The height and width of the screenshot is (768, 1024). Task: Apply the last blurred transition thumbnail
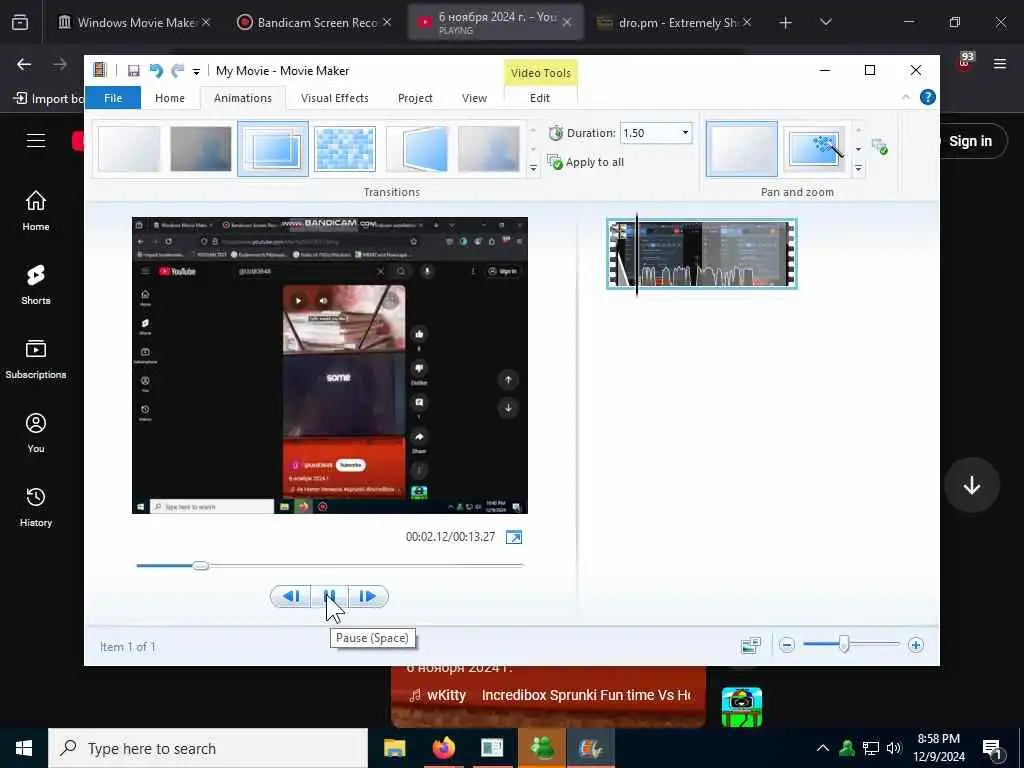488,149
